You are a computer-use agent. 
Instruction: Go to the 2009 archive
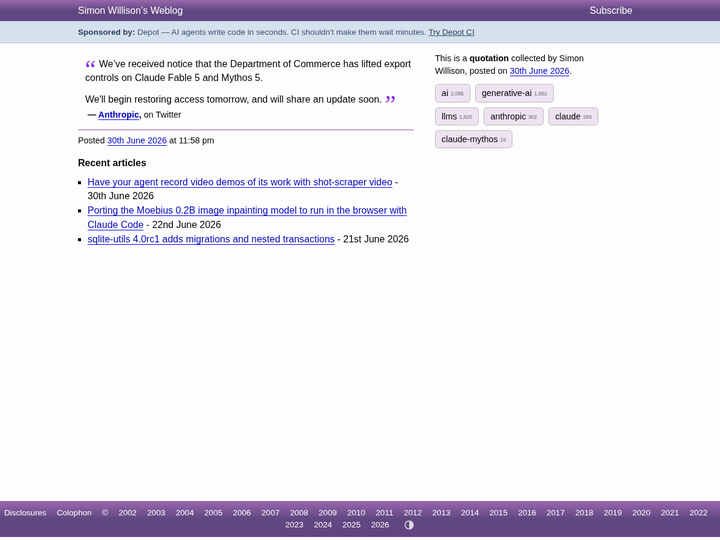click(327, 513)
